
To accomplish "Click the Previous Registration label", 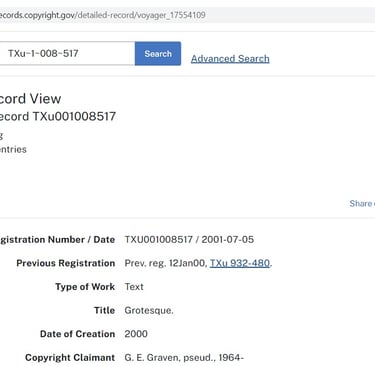I will coord(66,263).
